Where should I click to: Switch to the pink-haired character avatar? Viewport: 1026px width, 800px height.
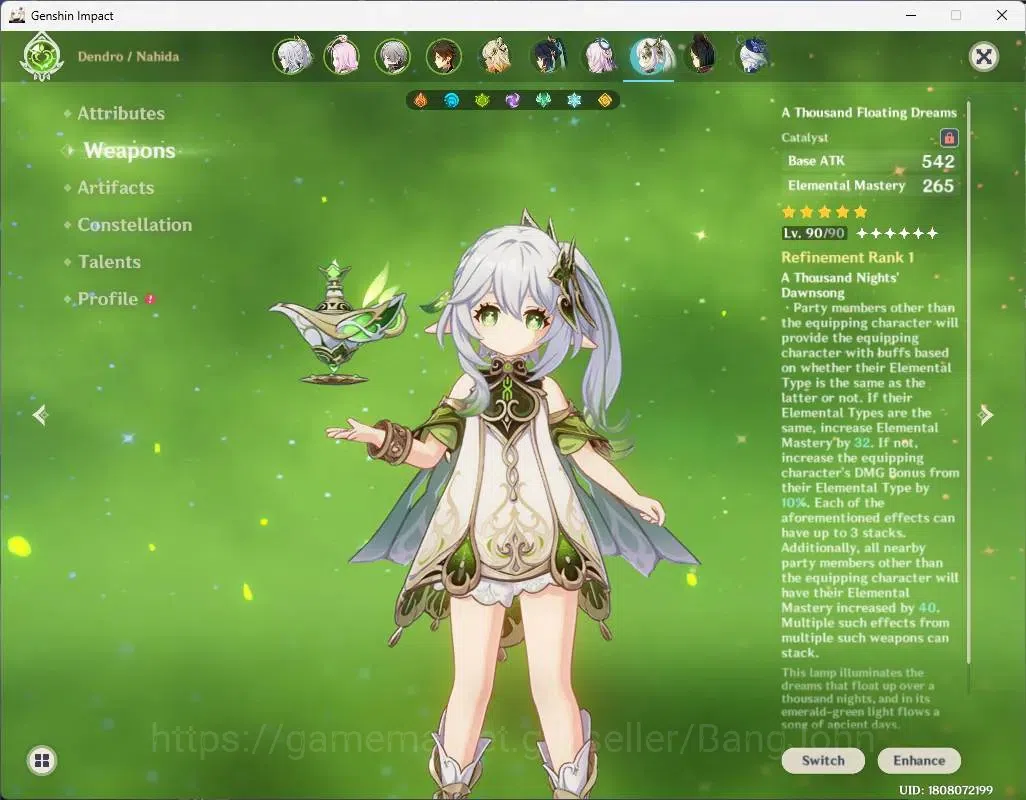click(342, 56)
